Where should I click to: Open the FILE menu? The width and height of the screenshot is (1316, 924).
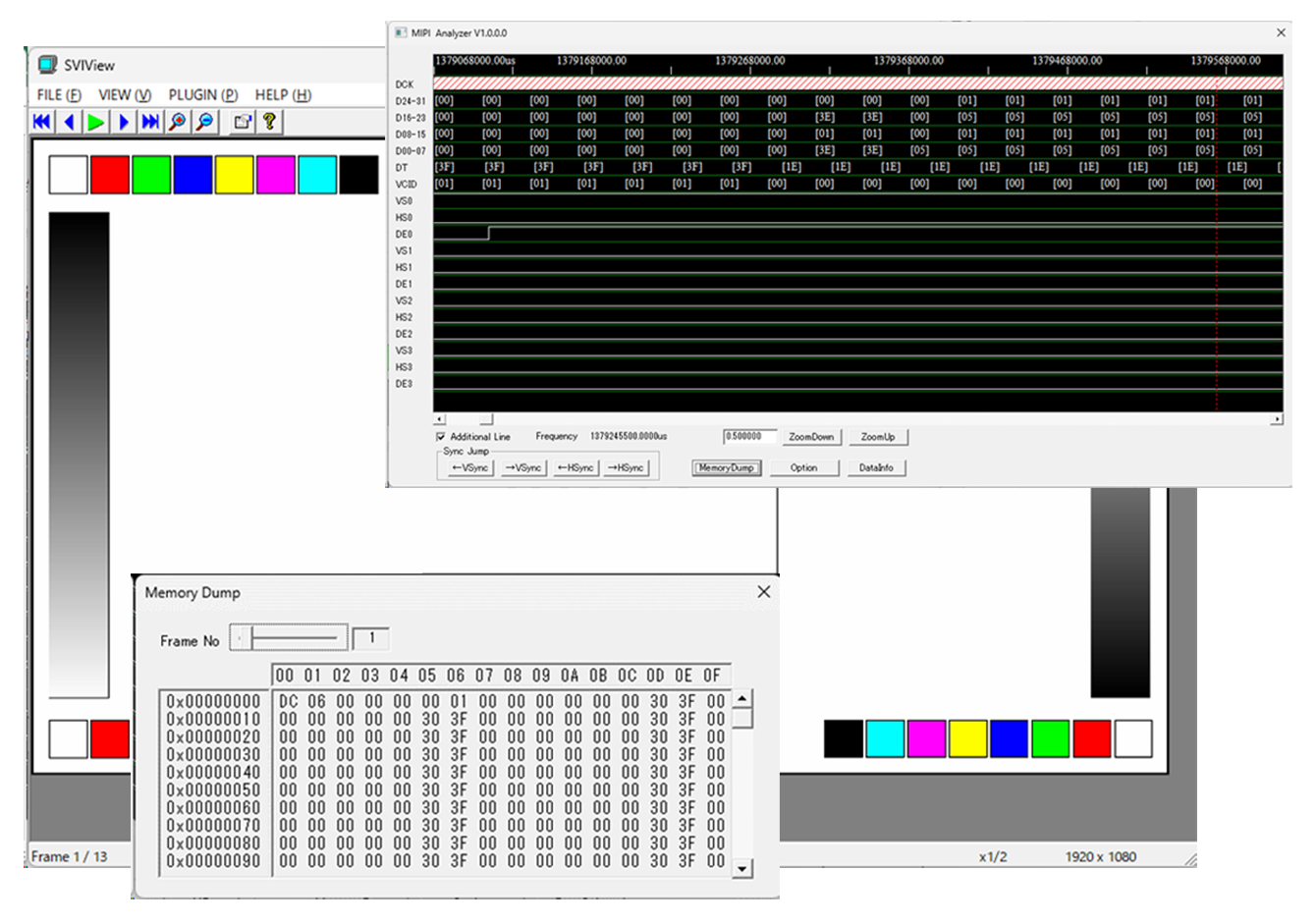coord(59,95)
